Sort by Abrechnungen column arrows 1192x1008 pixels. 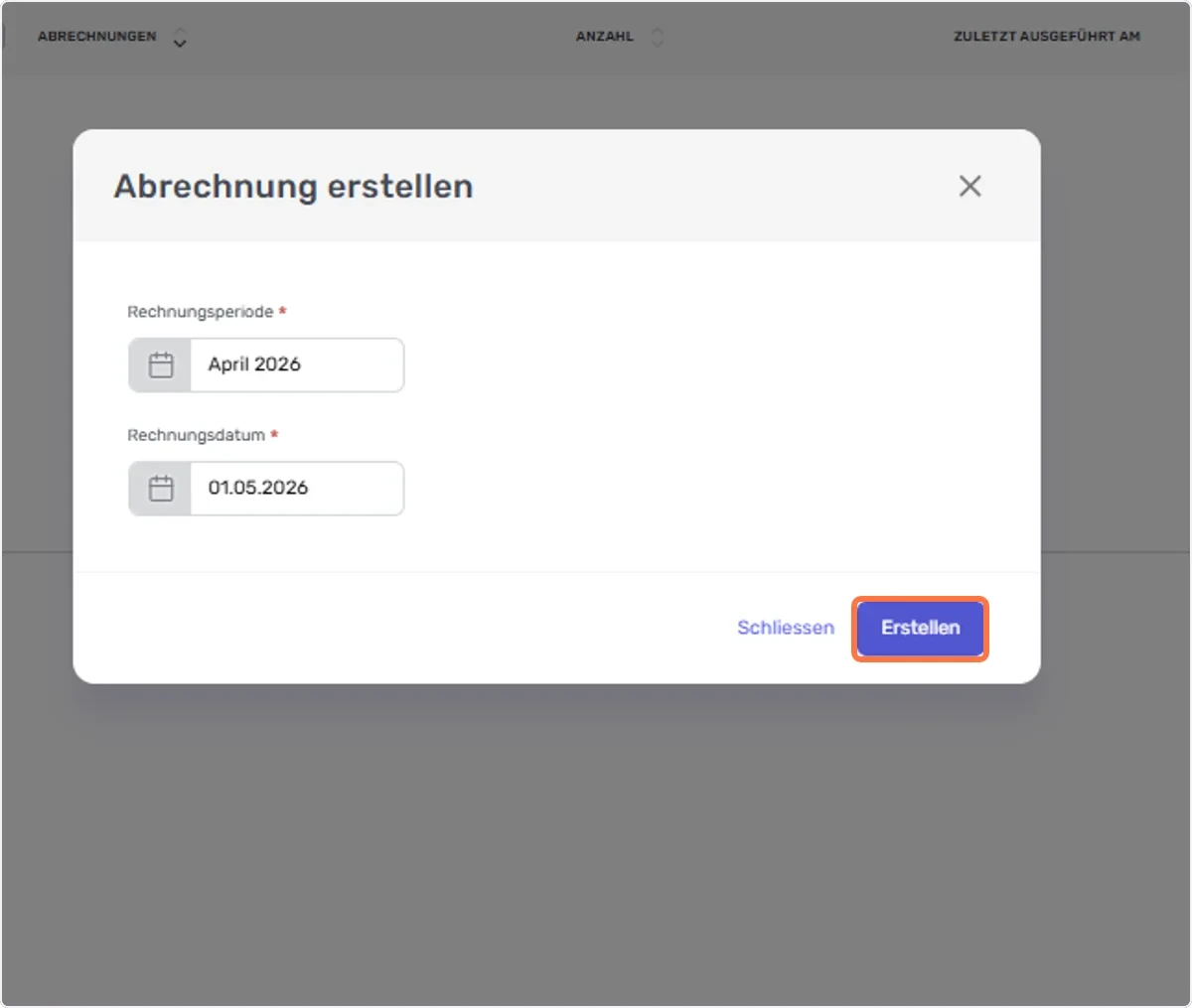(x=180, y=38)
